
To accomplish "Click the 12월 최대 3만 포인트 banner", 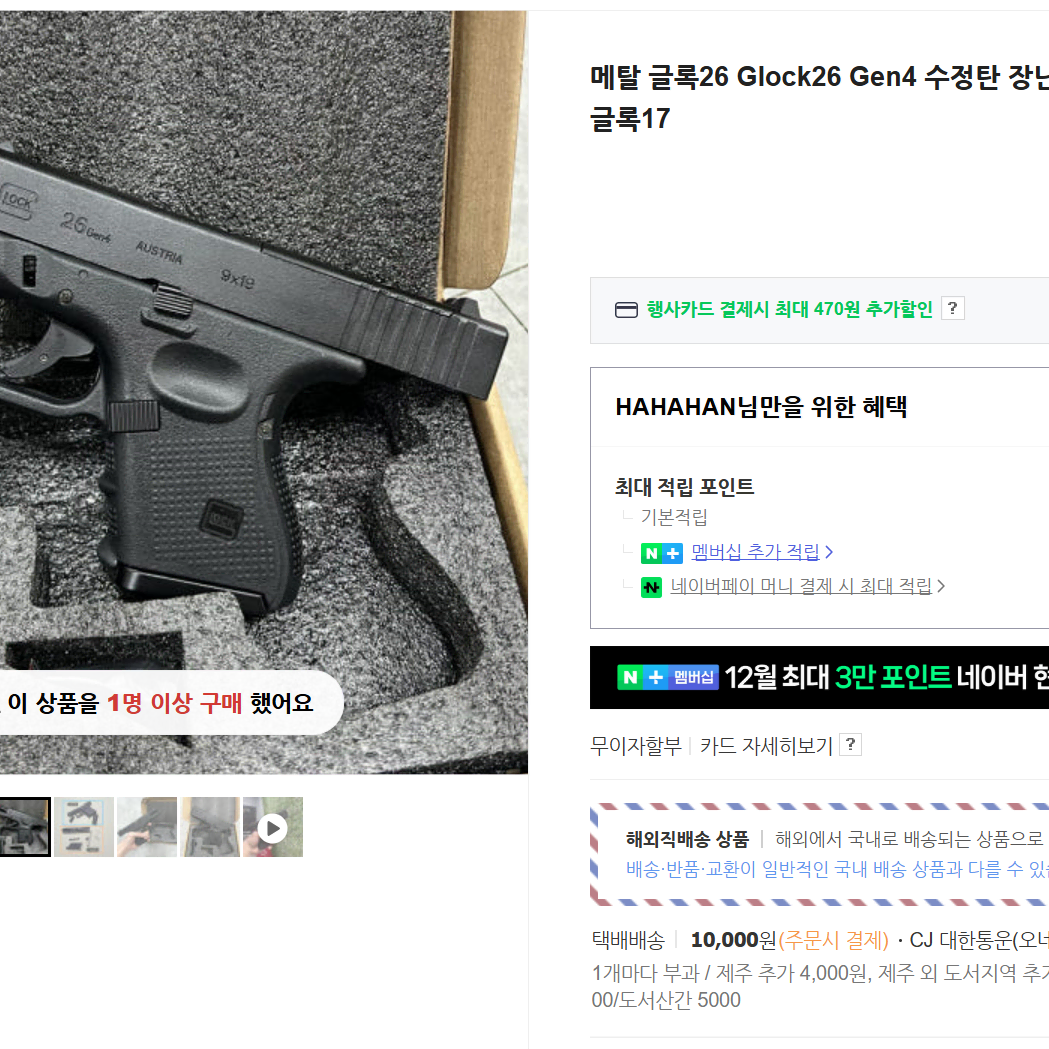I will point(820,677).
